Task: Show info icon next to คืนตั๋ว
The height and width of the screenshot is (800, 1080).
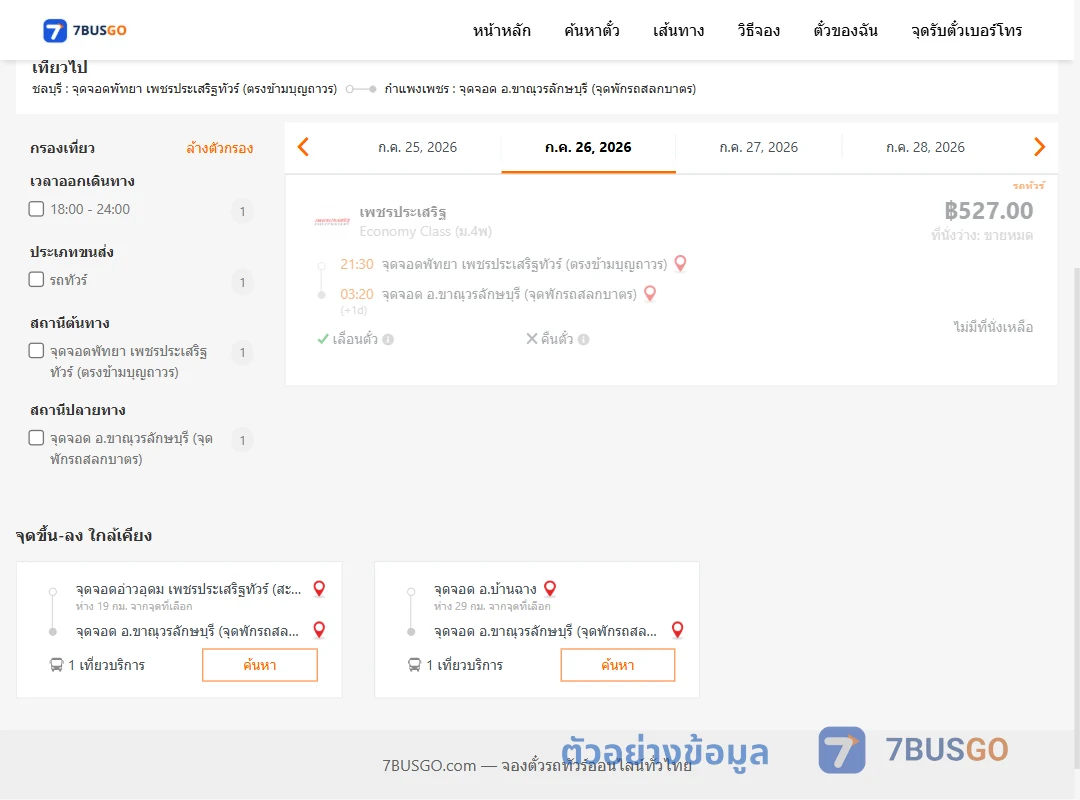Action: pos(583,339)
